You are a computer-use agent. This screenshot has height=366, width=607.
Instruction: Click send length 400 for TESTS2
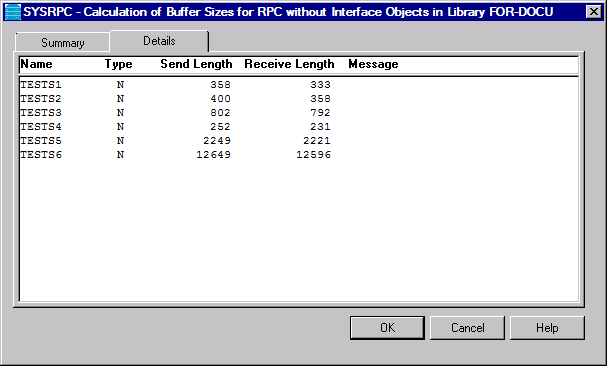click(220, 98)
